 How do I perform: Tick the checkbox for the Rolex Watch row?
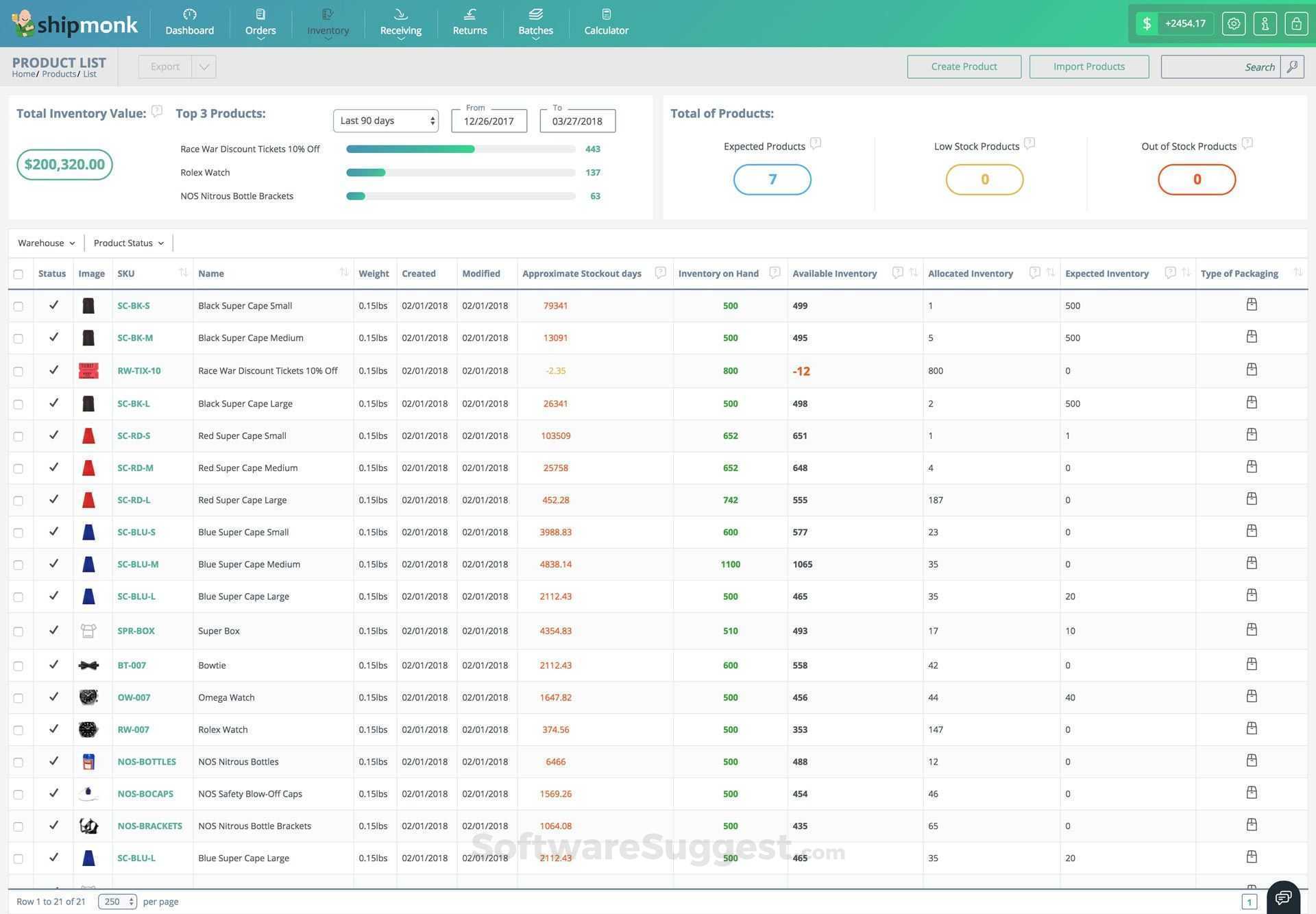(x=19, y=730)
